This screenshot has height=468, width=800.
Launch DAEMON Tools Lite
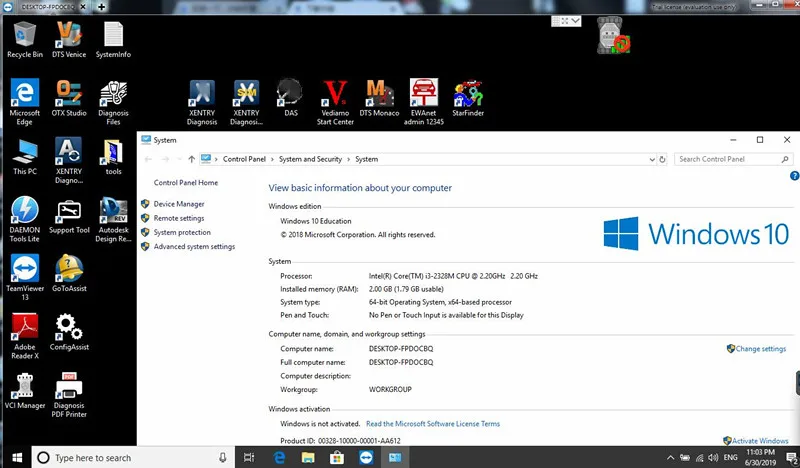(x=24, y=219)
